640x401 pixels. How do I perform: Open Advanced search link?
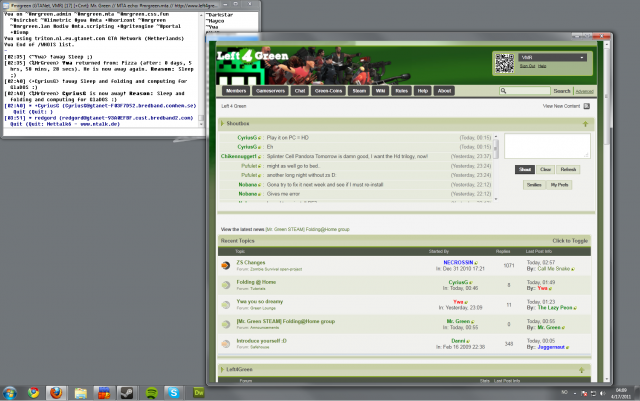click(584, 91)
